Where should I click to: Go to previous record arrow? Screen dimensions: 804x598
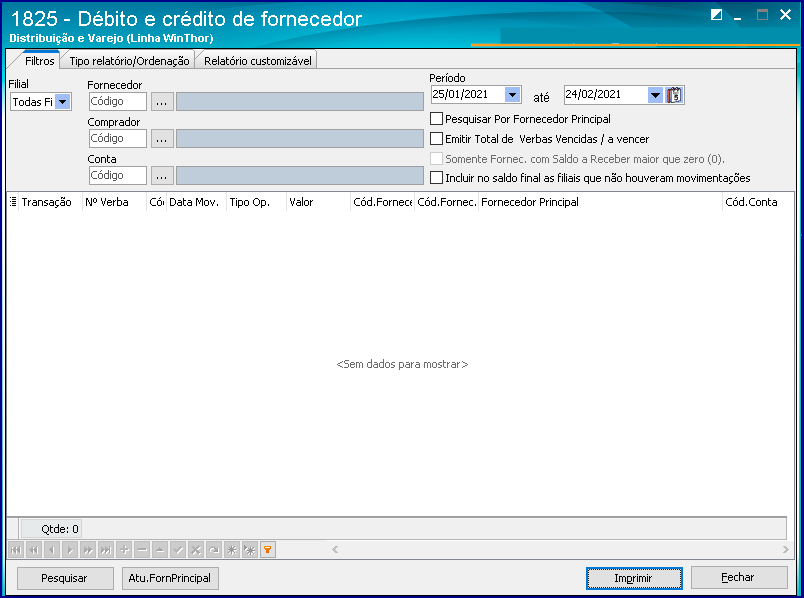coord(52,550)
